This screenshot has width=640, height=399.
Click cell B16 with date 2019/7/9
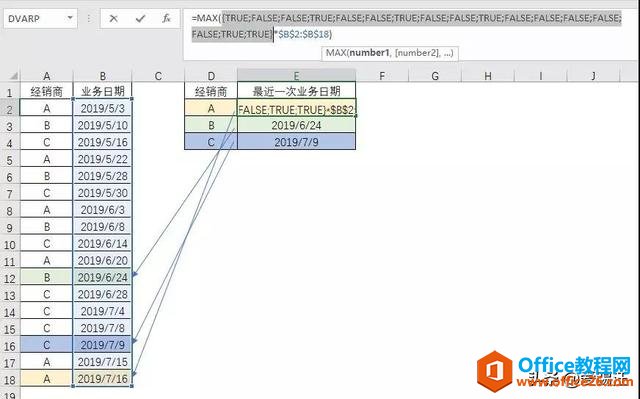click(102, 345)
